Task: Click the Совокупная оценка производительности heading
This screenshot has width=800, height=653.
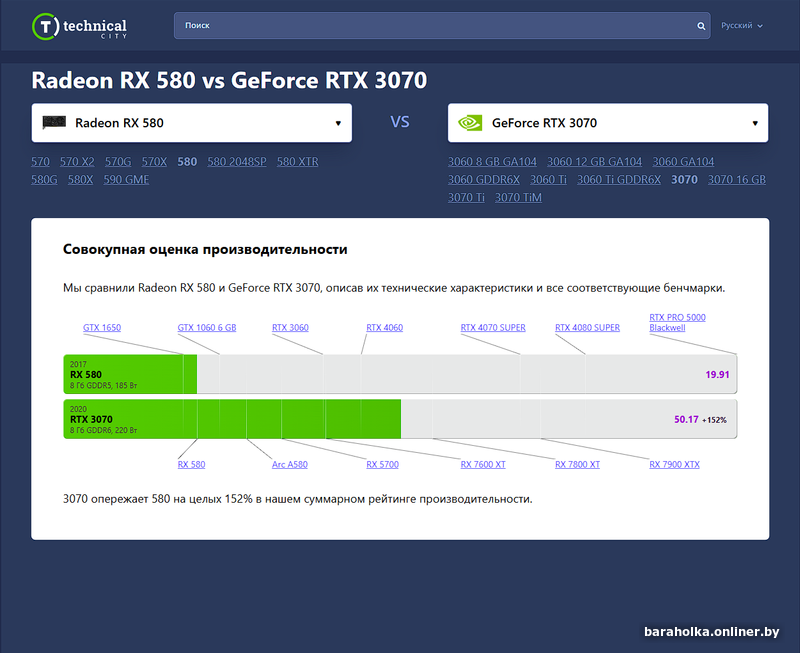Action: [205, 249]
